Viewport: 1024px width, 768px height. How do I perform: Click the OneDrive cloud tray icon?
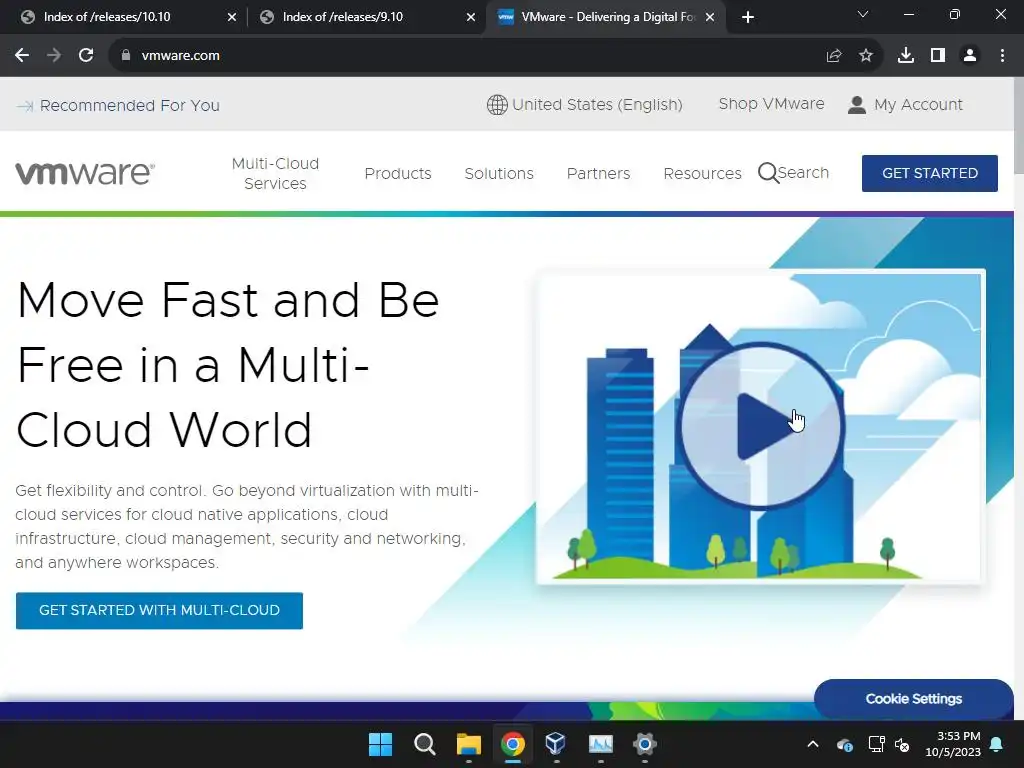click(x=844, y=744)
